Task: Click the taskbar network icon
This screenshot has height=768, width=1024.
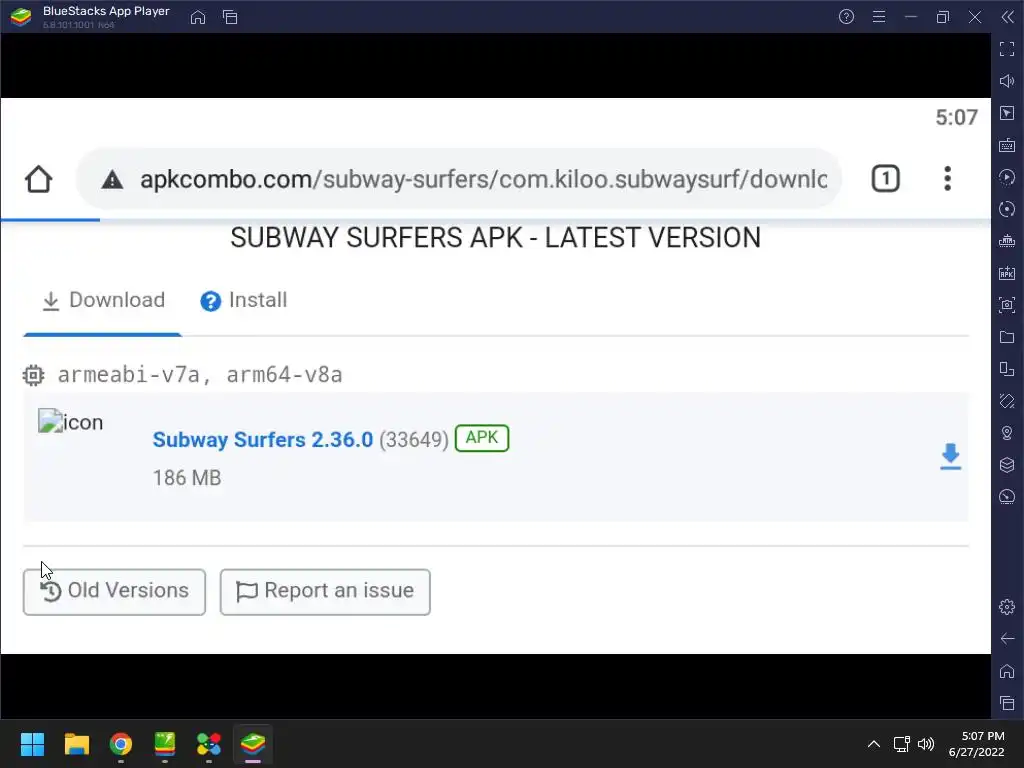Action: click(902, 744)
